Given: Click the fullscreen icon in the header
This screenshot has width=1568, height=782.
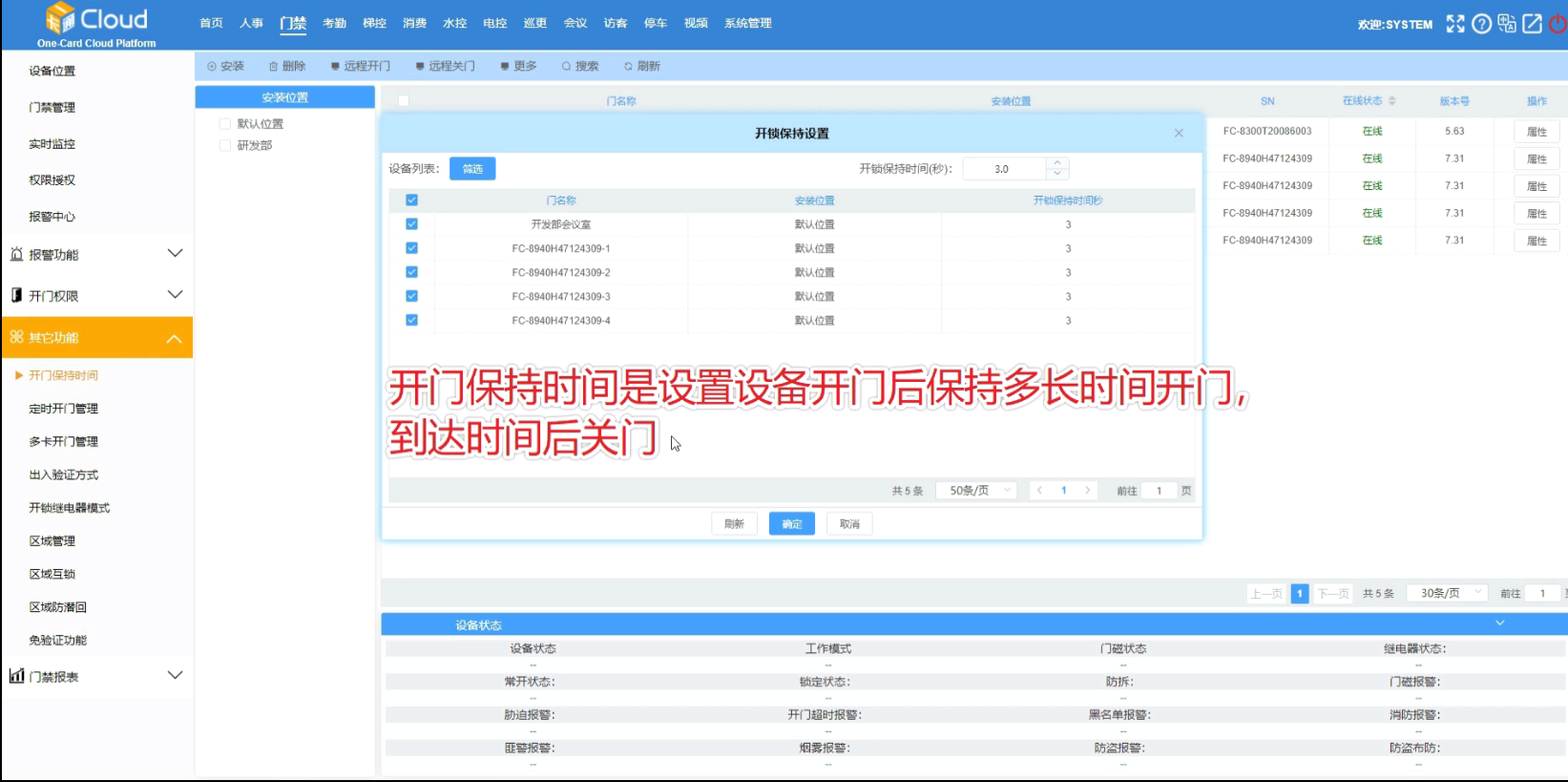Looking at the screenshot, I should coord(1454,24).
